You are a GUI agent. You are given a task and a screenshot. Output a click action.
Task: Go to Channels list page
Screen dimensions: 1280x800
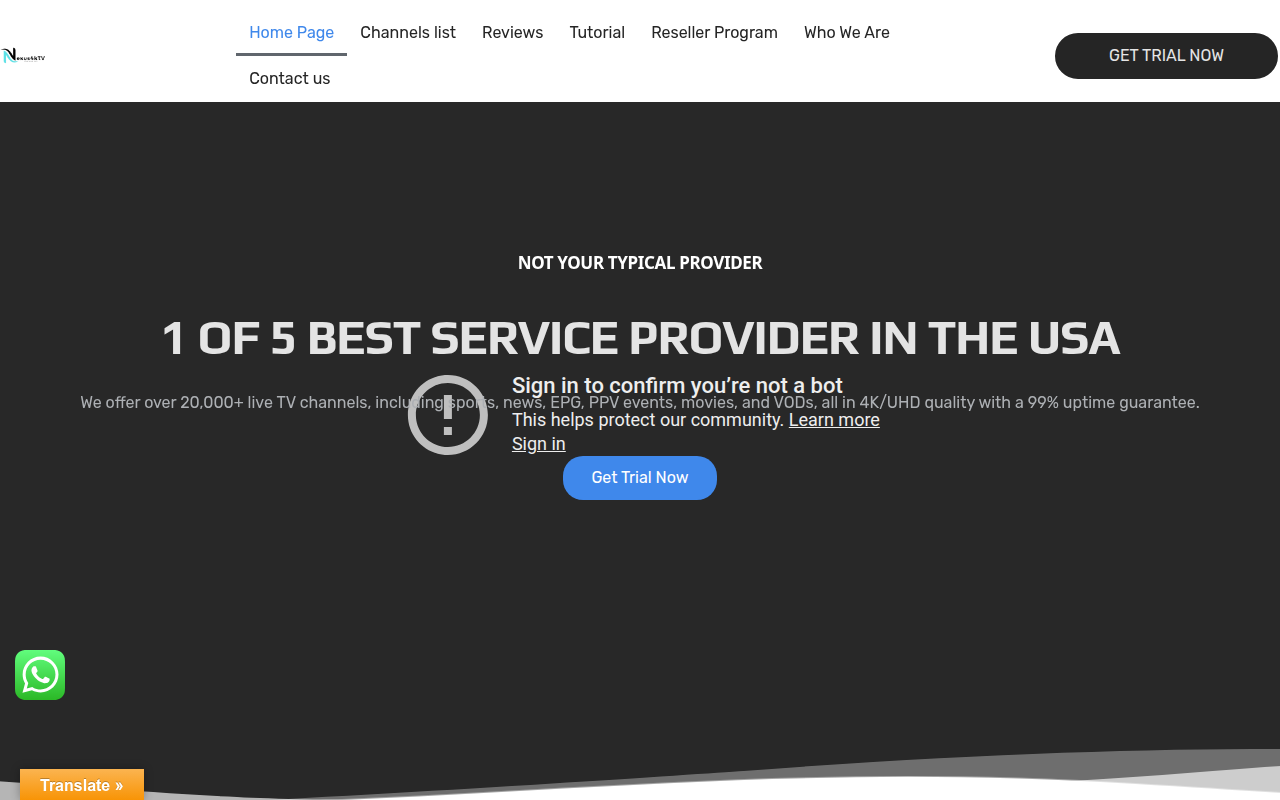pos(408,32)
